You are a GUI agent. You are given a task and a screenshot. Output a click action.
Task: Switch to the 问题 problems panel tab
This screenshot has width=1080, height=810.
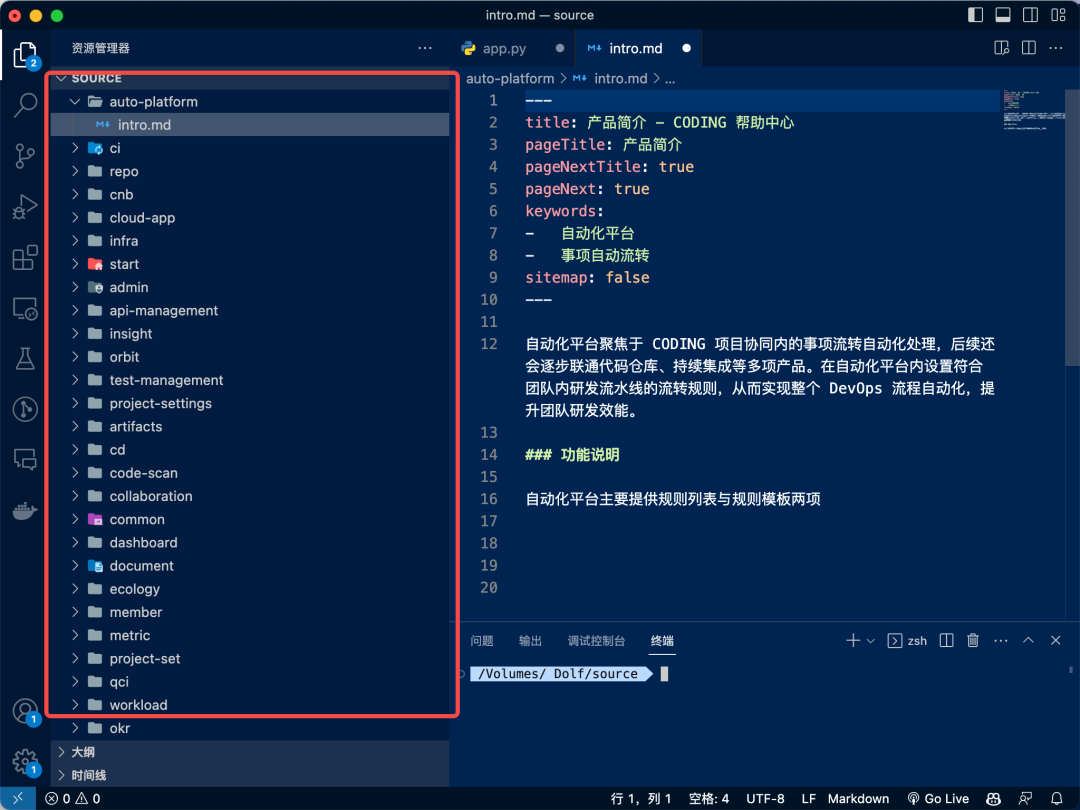pyautogui.click(x=482, y=641)
